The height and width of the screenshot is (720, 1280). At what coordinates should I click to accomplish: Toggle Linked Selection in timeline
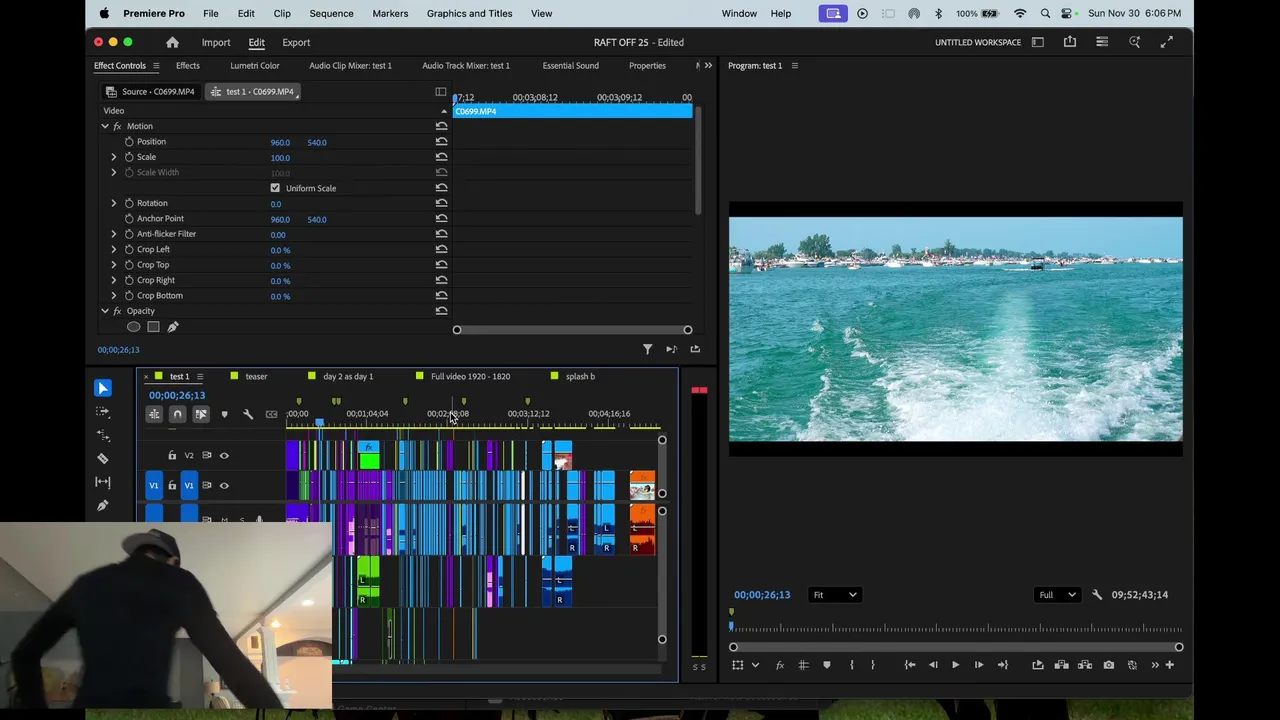click(201, 414)
